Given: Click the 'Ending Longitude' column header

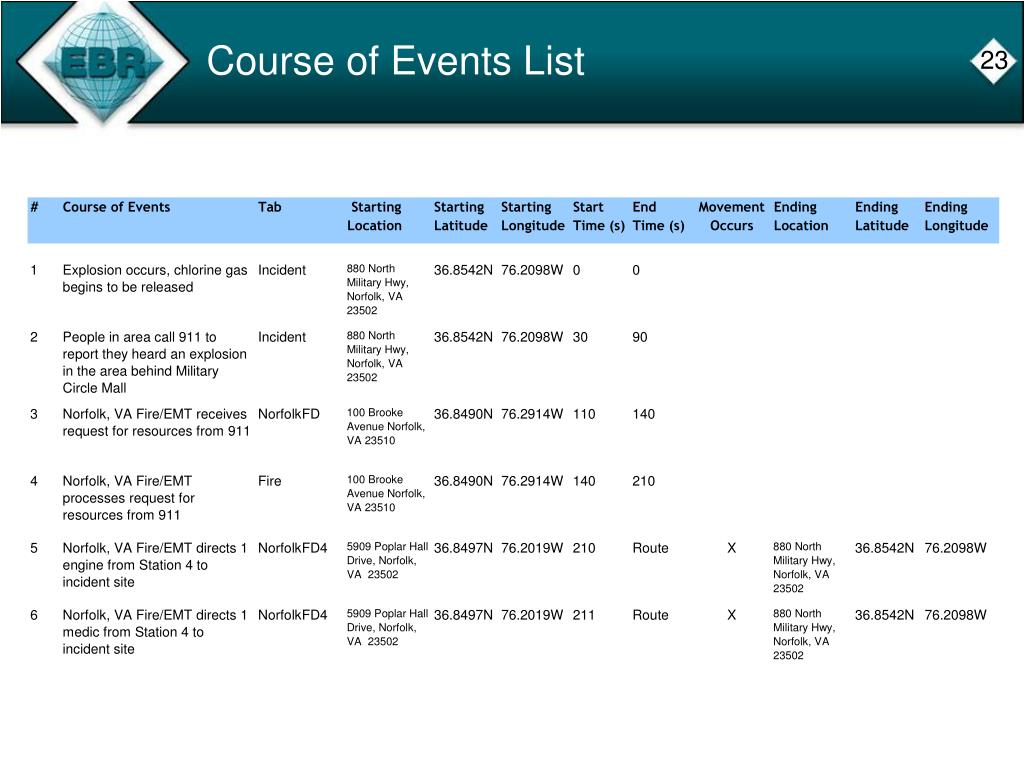Looking at the screenshot, I should click(x=956, y=216).
